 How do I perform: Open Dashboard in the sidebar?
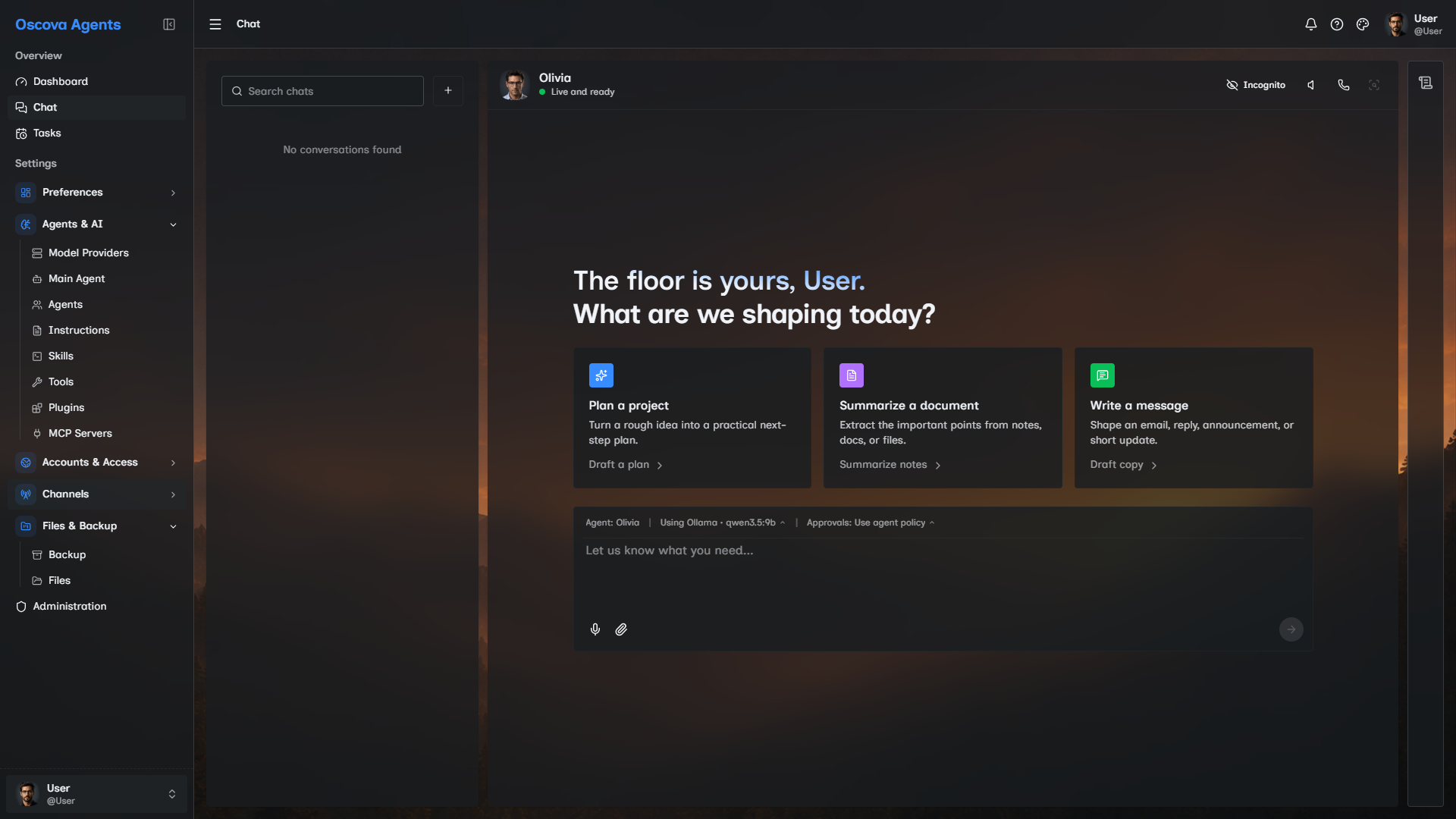tap(96, 81)
